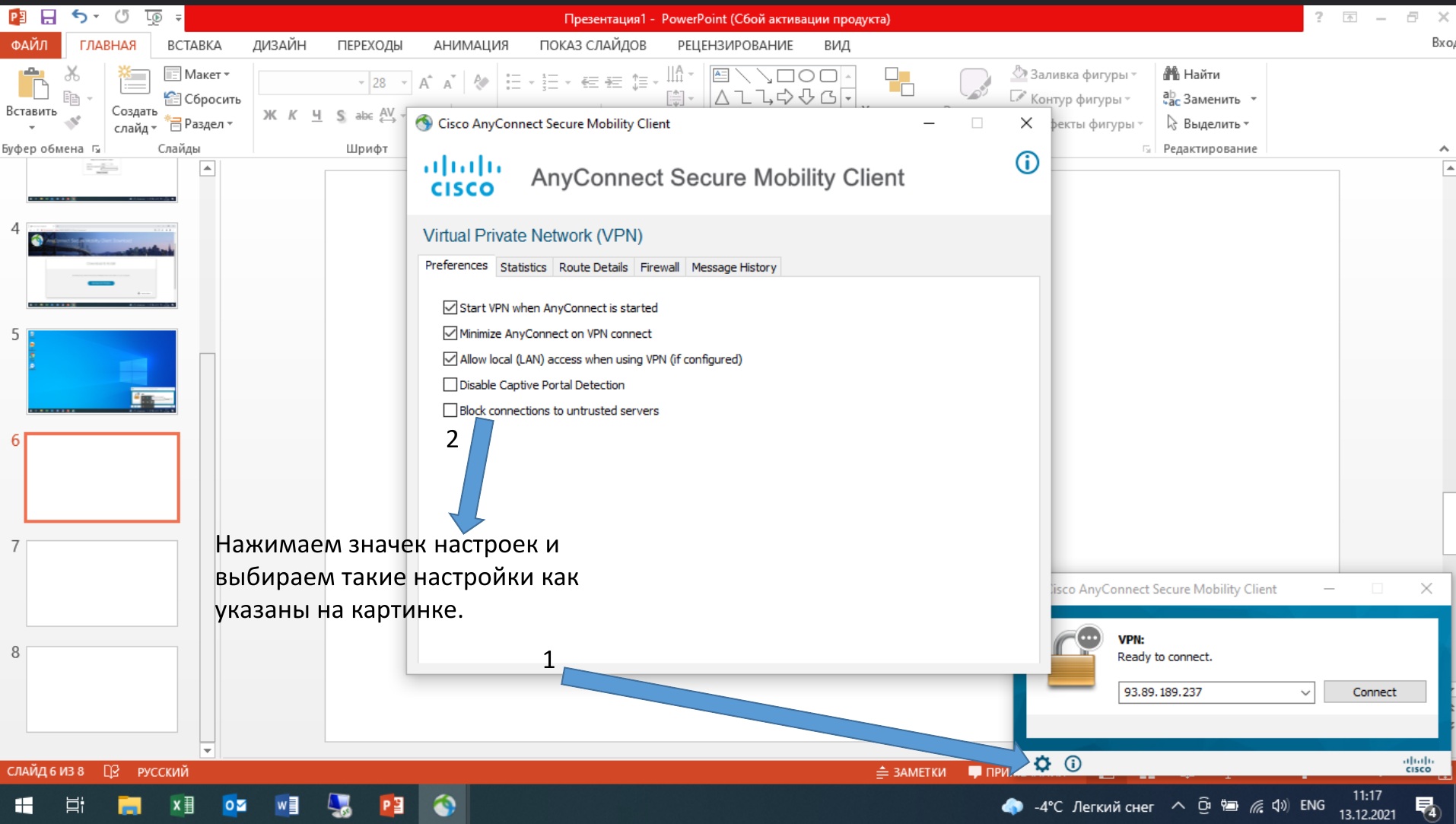
Task: Click the bold Ж formatting icon
Action: (x=269, y=115)
